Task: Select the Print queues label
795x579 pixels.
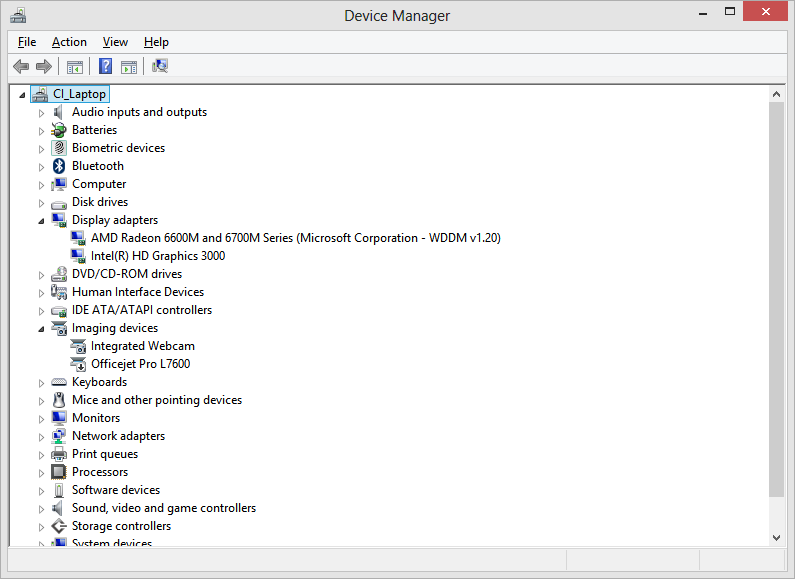Action: coord(105,454)
